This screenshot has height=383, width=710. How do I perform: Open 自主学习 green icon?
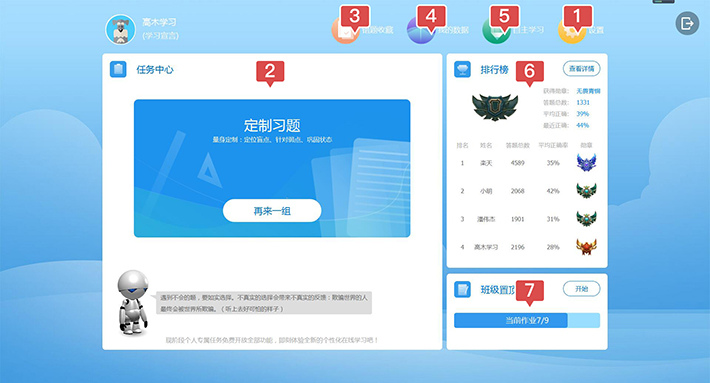496,31
